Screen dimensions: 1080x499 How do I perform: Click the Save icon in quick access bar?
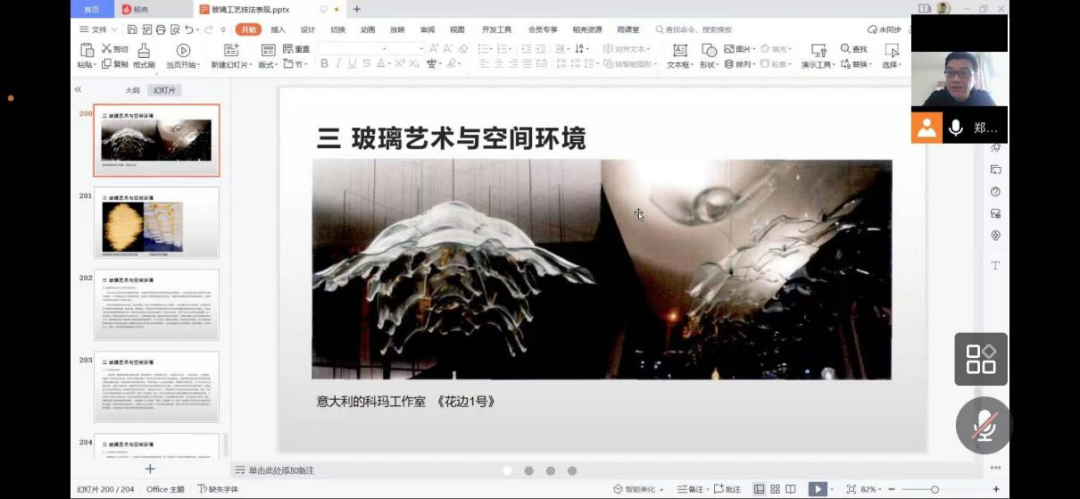click(132, 30)
